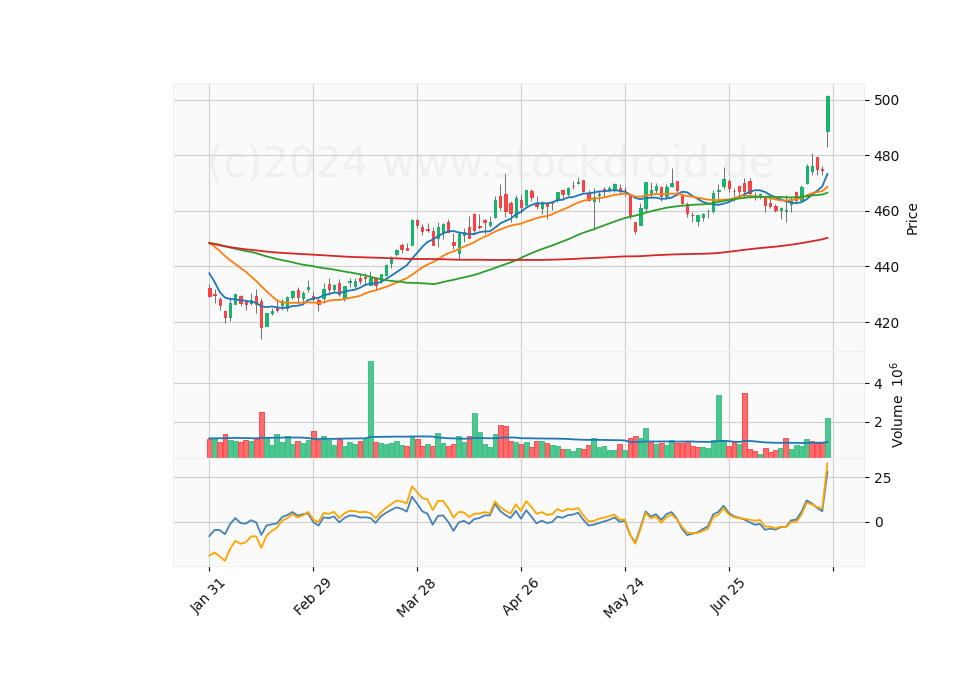Click the 440 price axis label
This screenshot has width=960, height=690.
coord(886,267)
